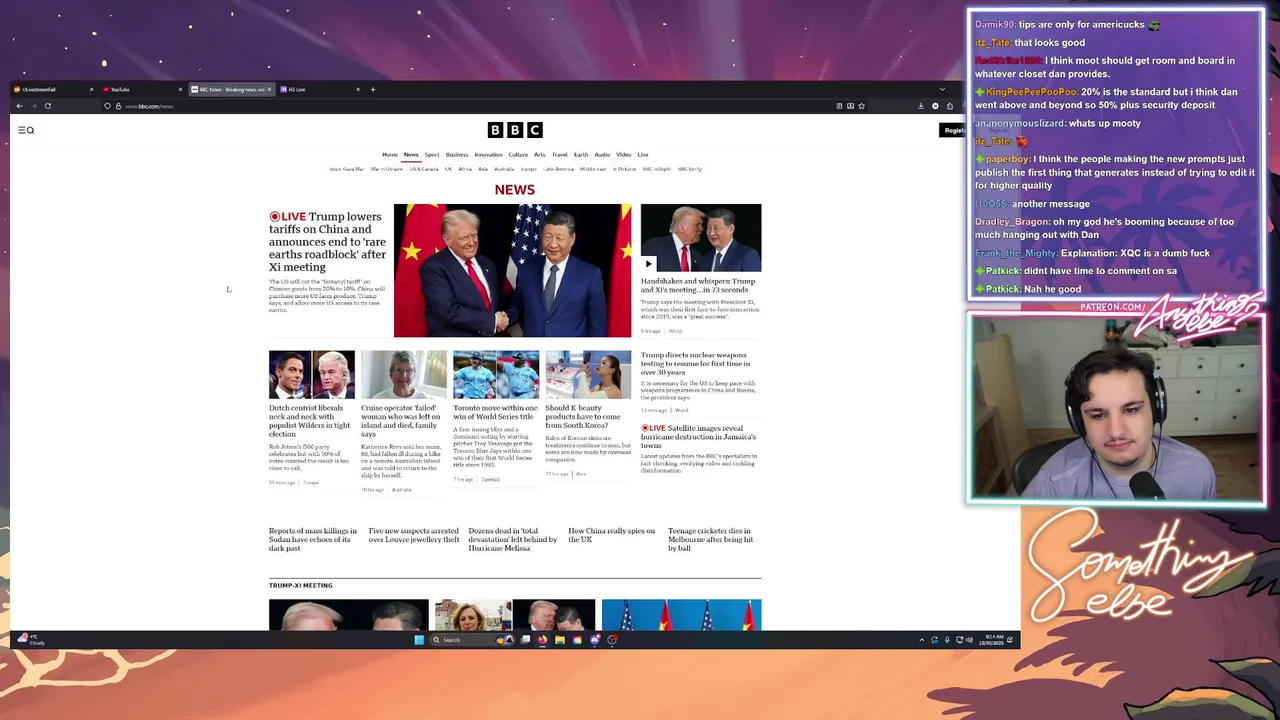Expand the list all tabs dropdown
The width and height of the screenshot is (1280, 720).
[x=942, y=90]
